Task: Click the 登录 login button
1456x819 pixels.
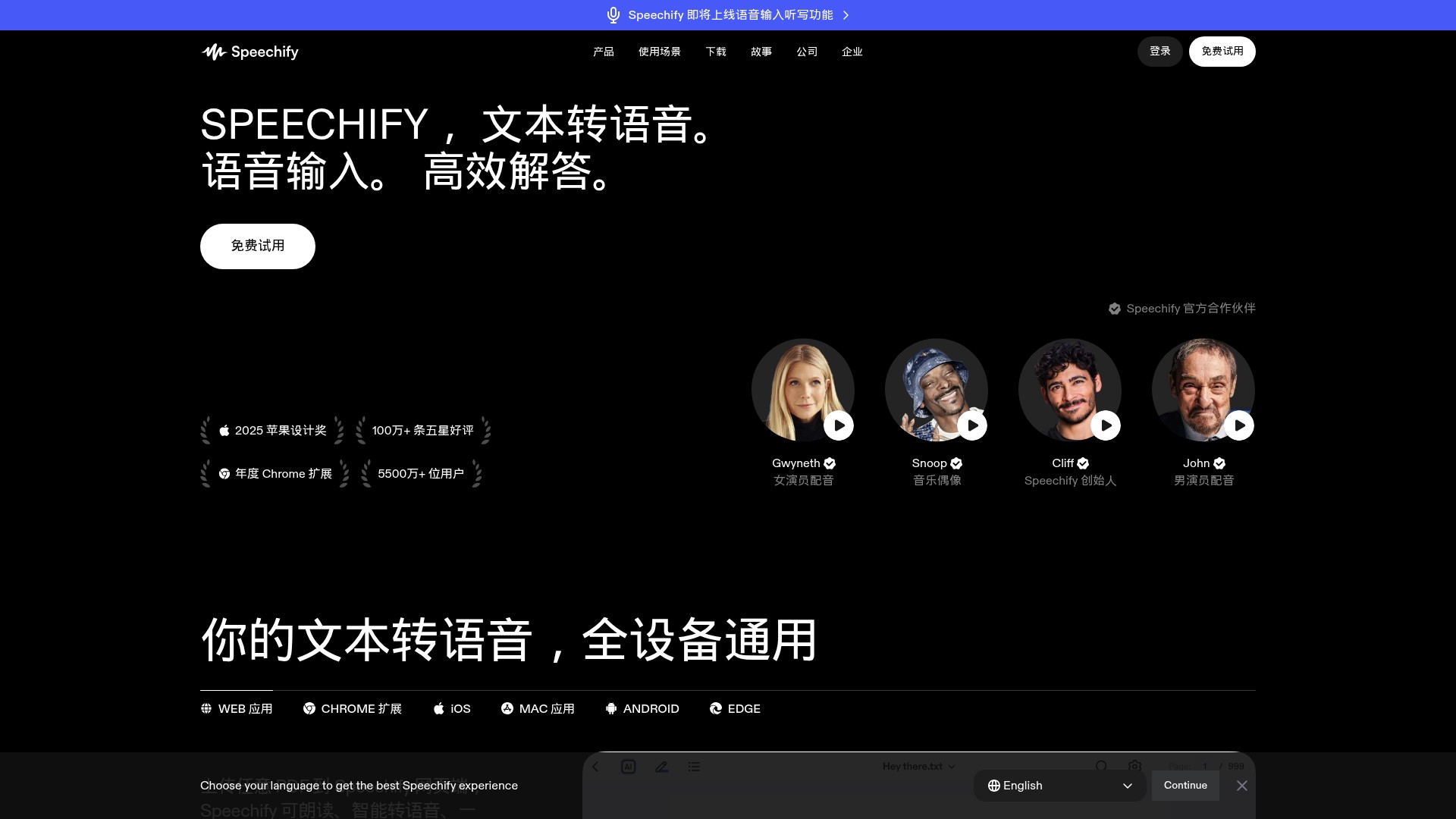Action: click(x=1159, y=52)
